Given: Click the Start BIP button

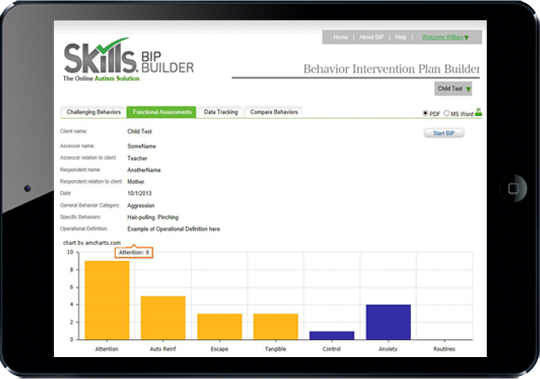Looking at the screenshot, I should click(444, 133).
